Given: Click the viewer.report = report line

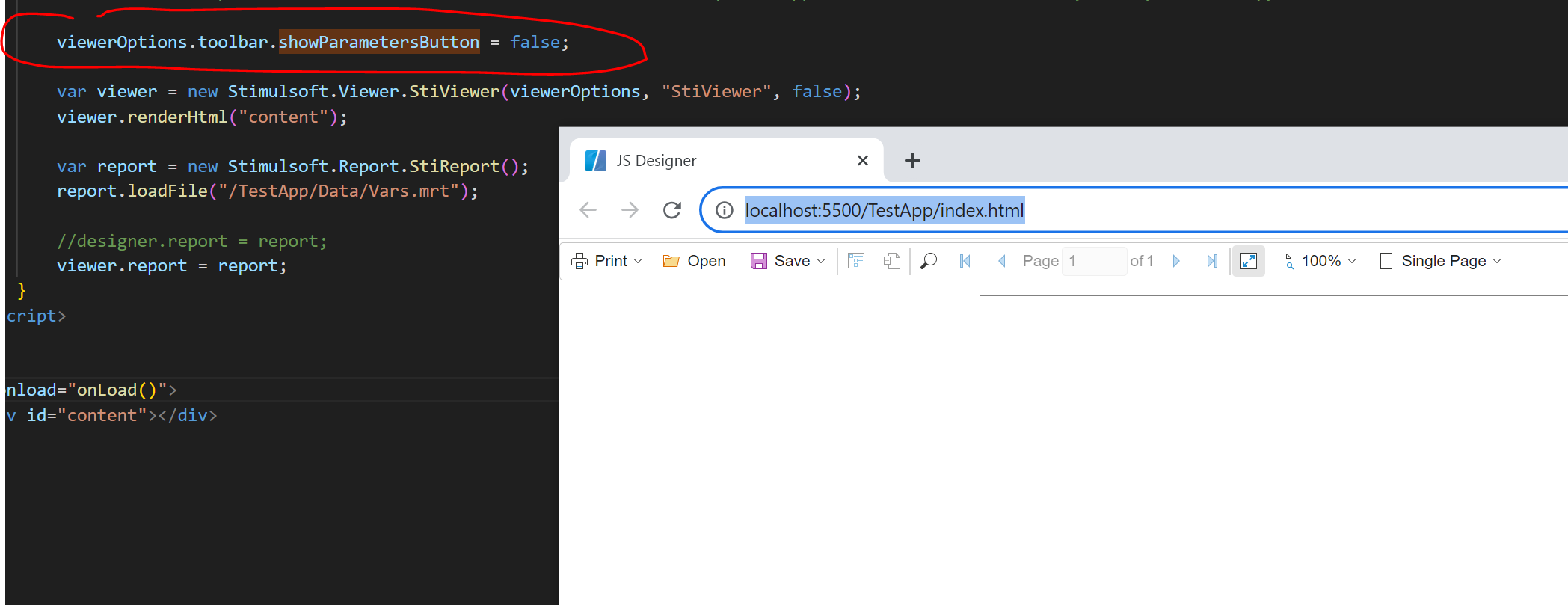Looking at the screenshot, I should (172, 265).
